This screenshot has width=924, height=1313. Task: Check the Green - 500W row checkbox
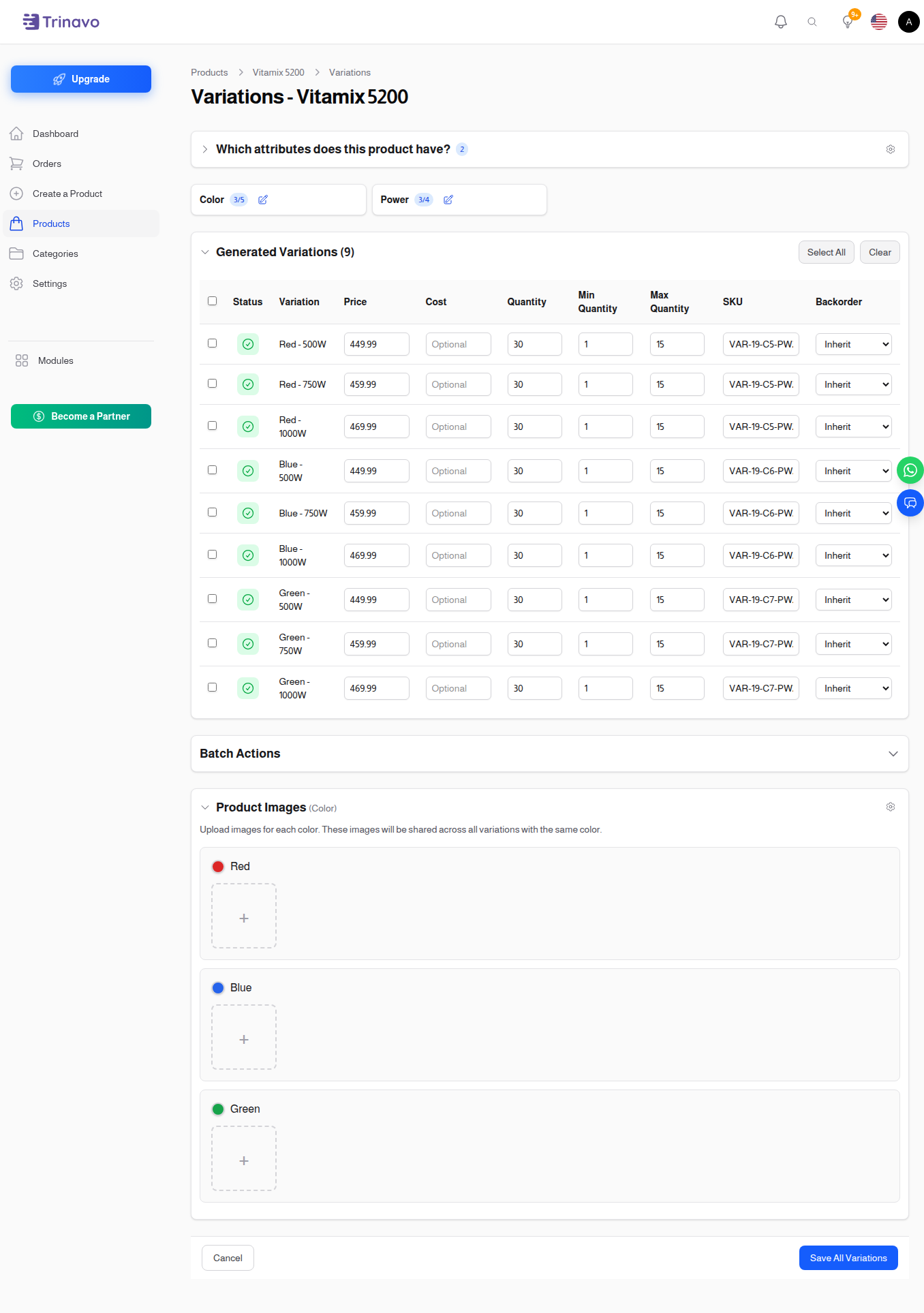click(213, 599)
